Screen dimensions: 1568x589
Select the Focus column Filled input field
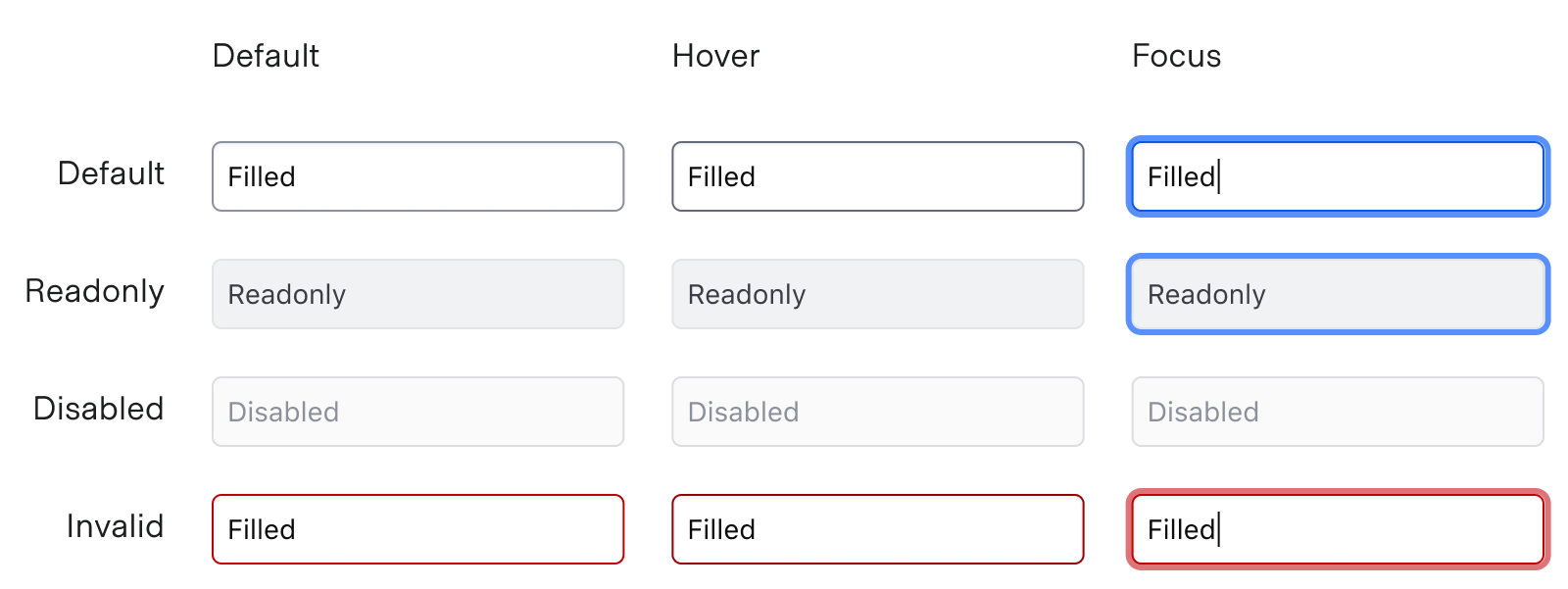tap(1336, 176)
